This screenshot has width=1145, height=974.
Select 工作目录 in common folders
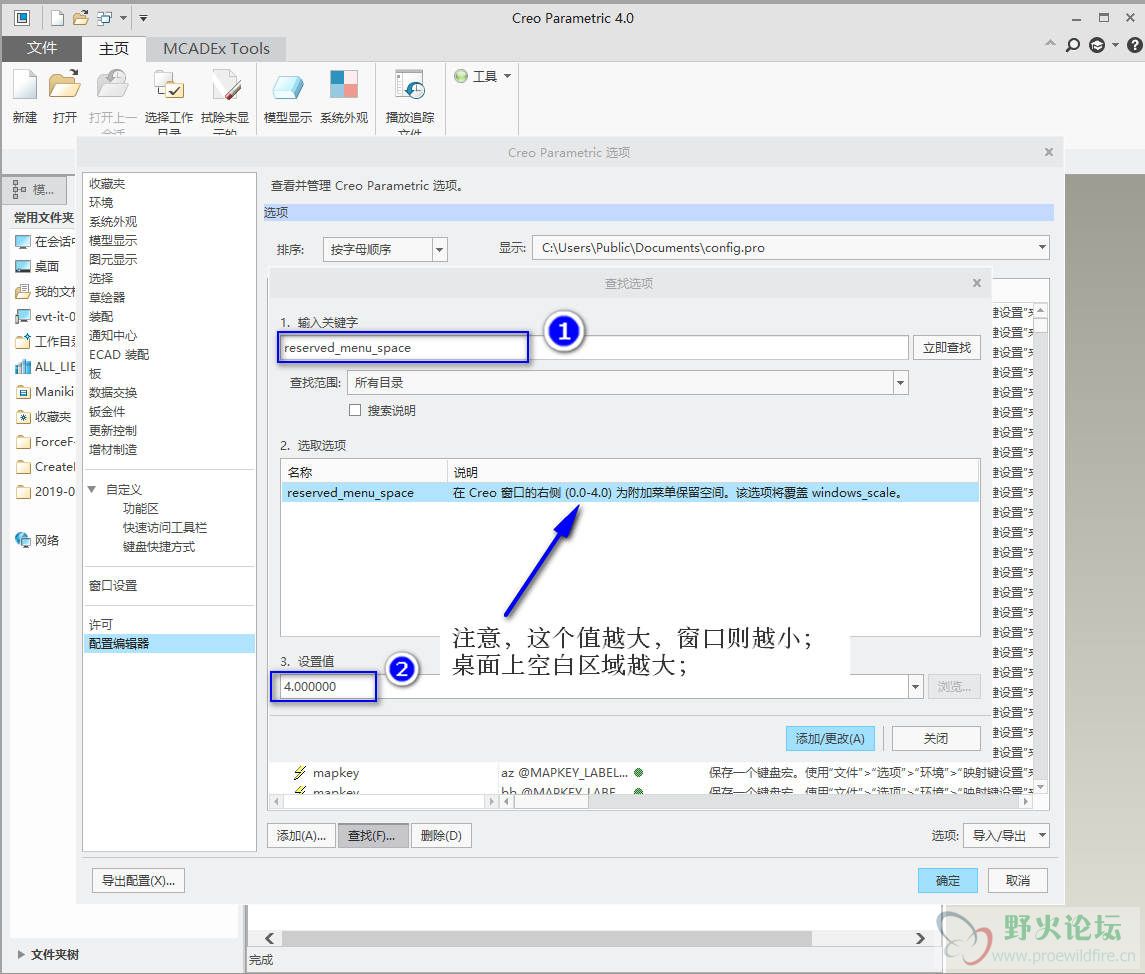[44, 342]
